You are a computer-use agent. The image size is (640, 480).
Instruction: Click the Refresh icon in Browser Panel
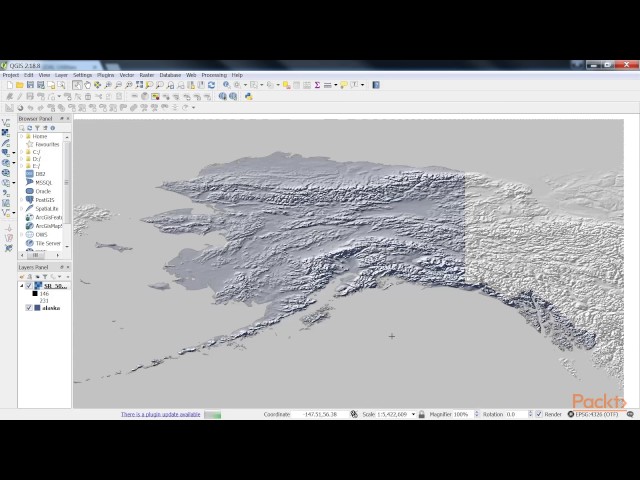coord(29,128)
